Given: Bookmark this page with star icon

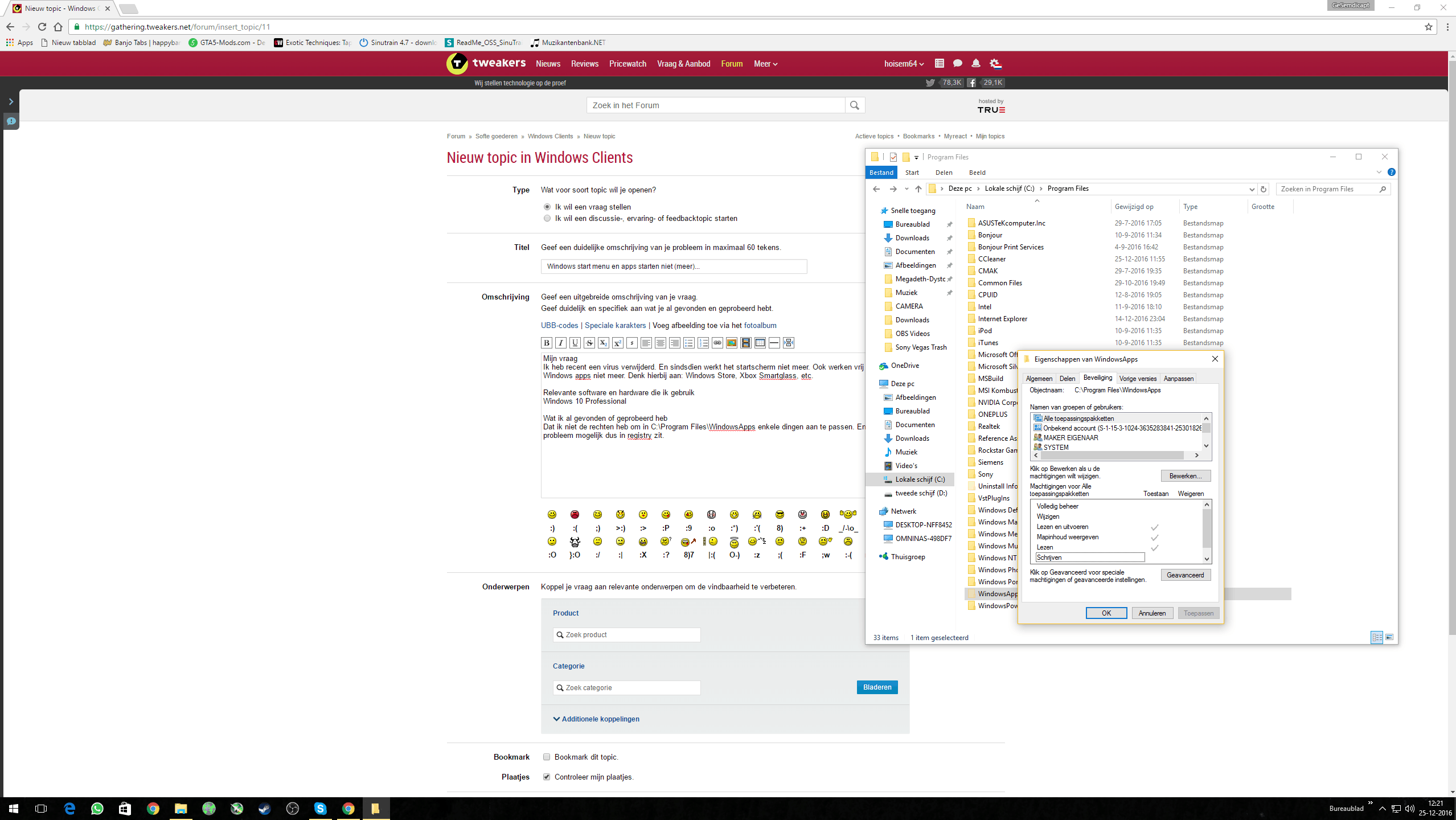Looking at the screenshot, I should pos(1428,27).
